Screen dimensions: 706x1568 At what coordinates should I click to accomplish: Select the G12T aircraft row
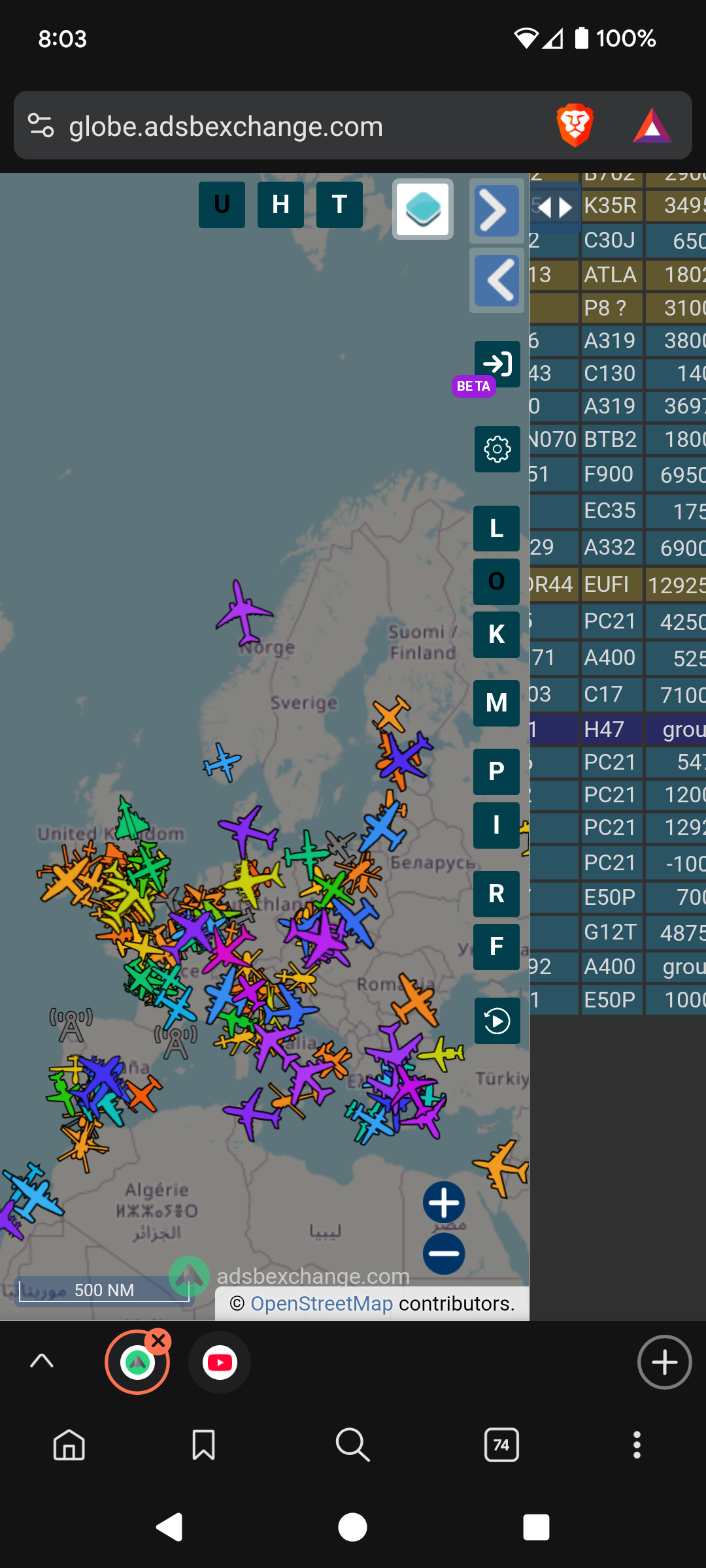click(x=618, y=932)
